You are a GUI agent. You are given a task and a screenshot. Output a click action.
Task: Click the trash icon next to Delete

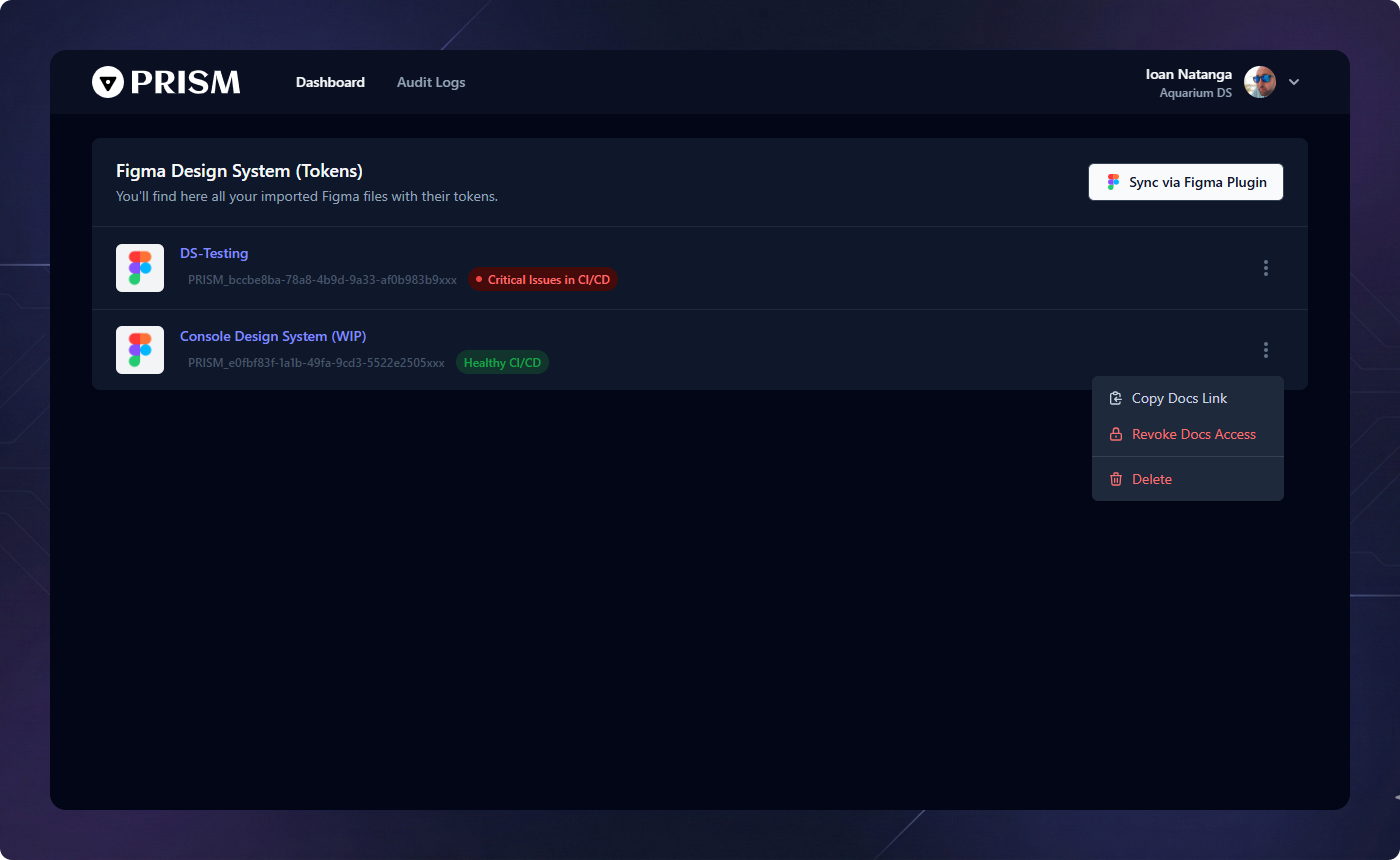click(x=1115, y=478)
